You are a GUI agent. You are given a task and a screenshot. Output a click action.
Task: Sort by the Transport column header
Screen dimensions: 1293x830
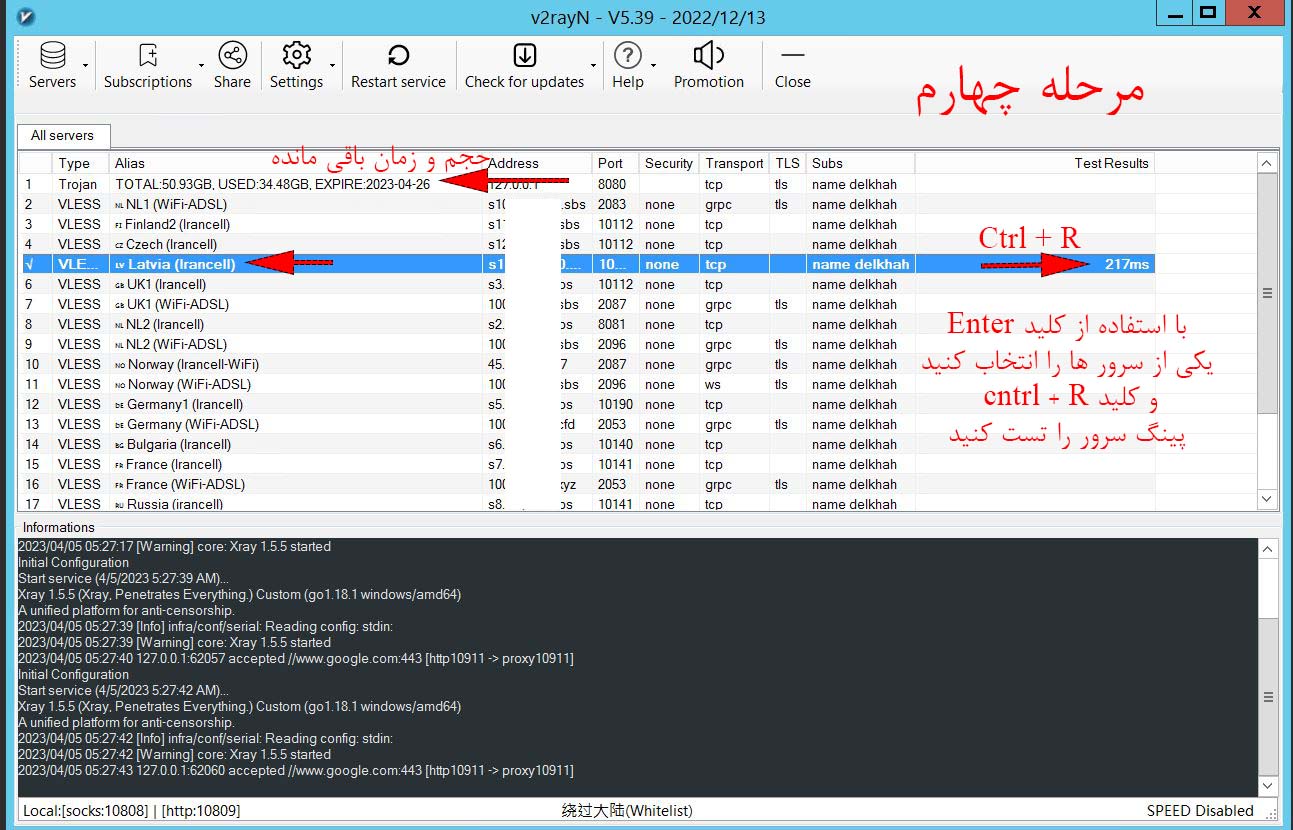coord(734,163)
